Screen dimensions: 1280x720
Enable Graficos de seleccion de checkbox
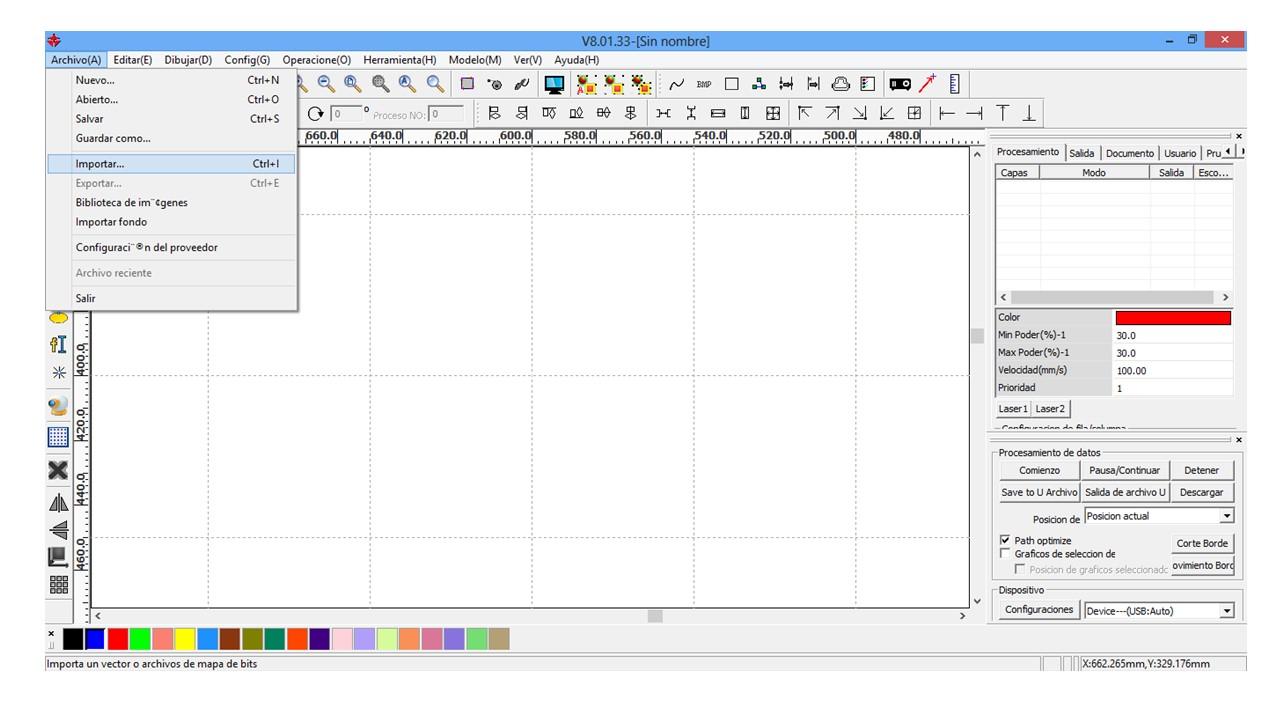pos(1006,553)
